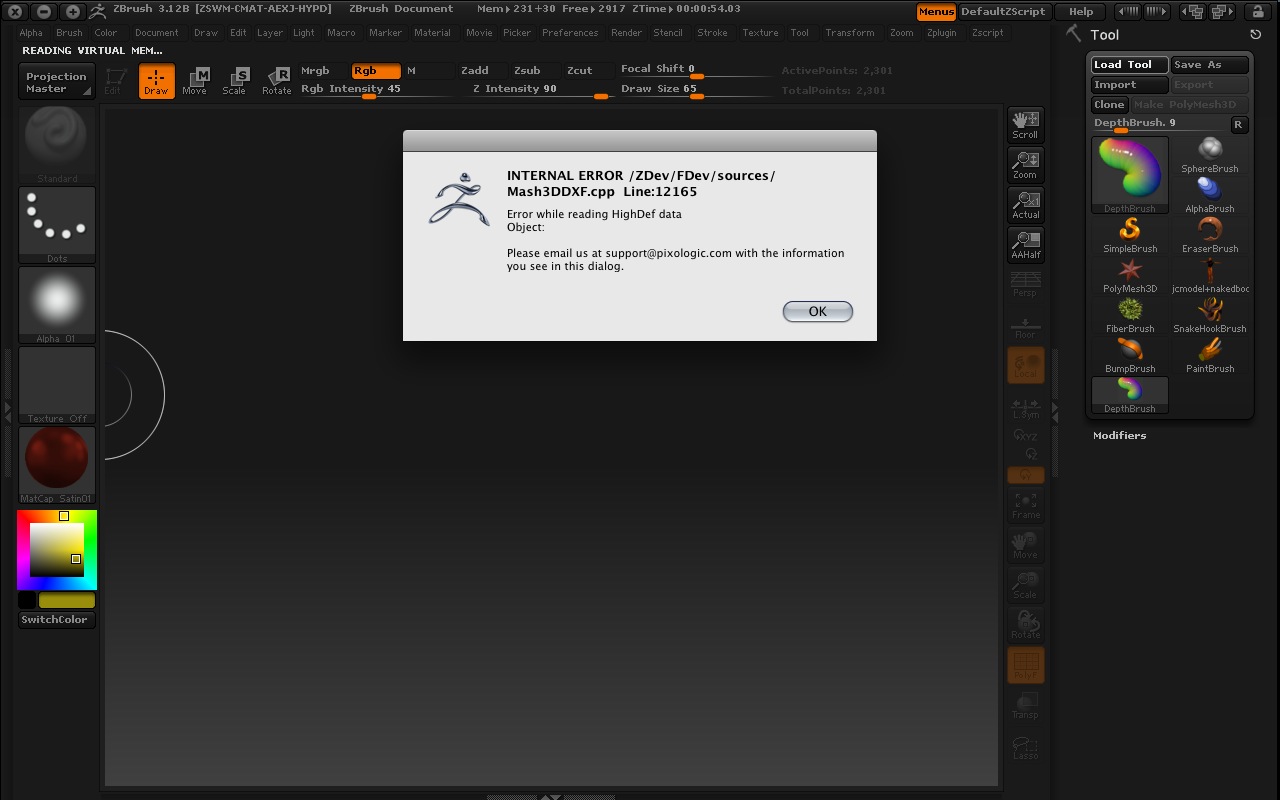The width and height of the screenshot is (1280, 800).
Task: Select the PaintBrush tool
Action: [x=1210, y=355]
